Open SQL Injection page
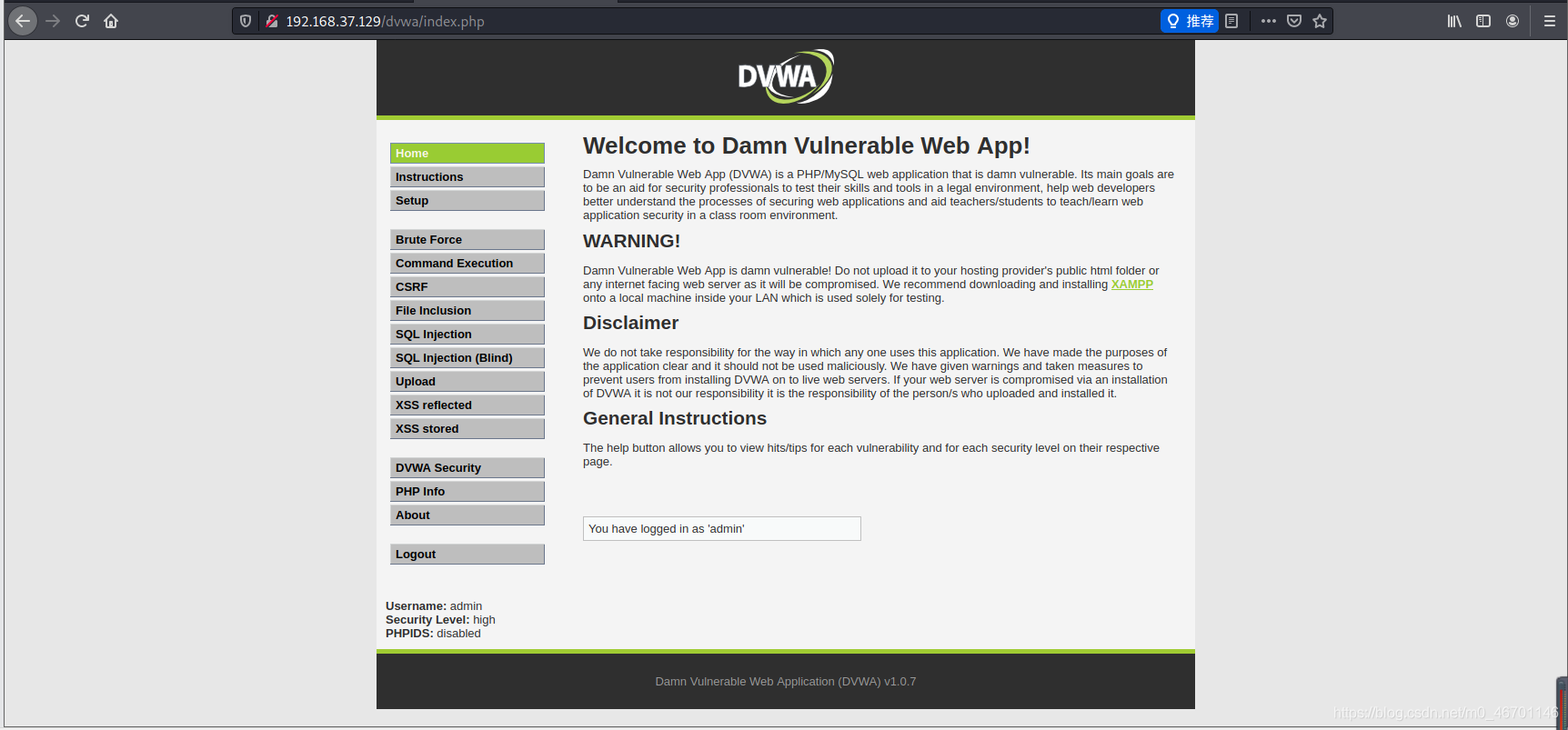Screen dimensions: 1568x730 pos(467,334)
